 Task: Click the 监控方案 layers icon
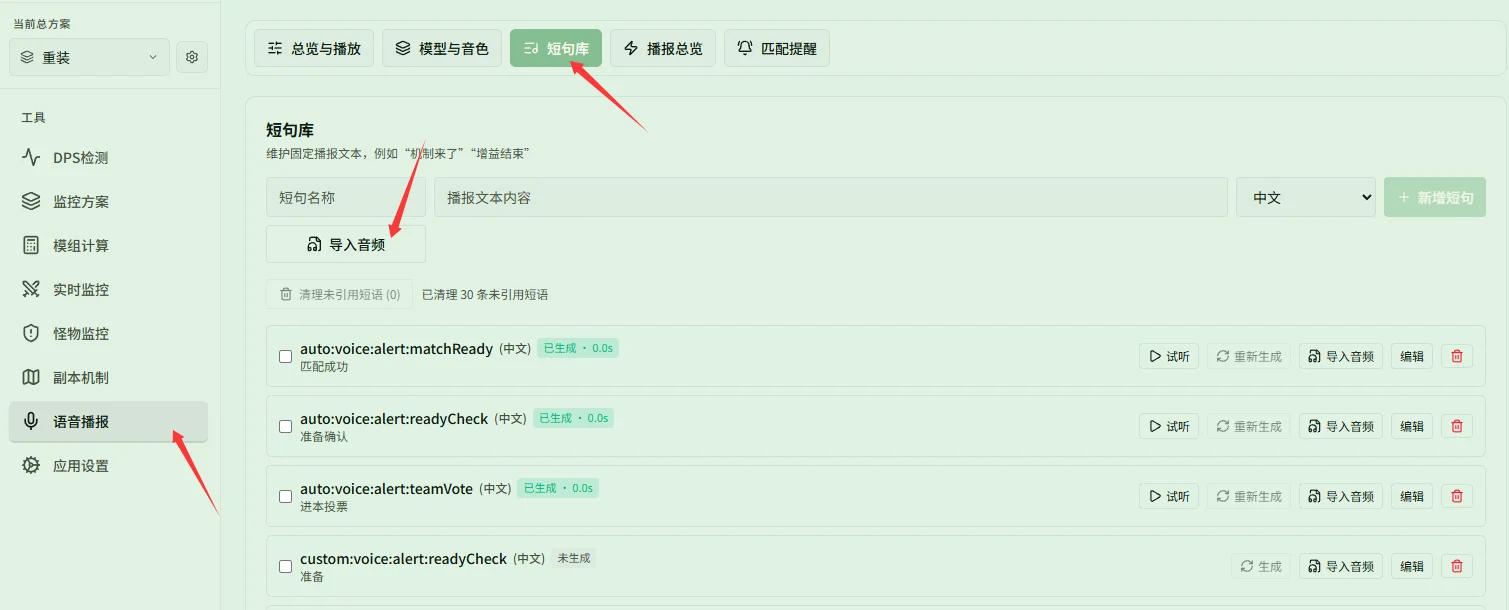[x=31, y=202]
